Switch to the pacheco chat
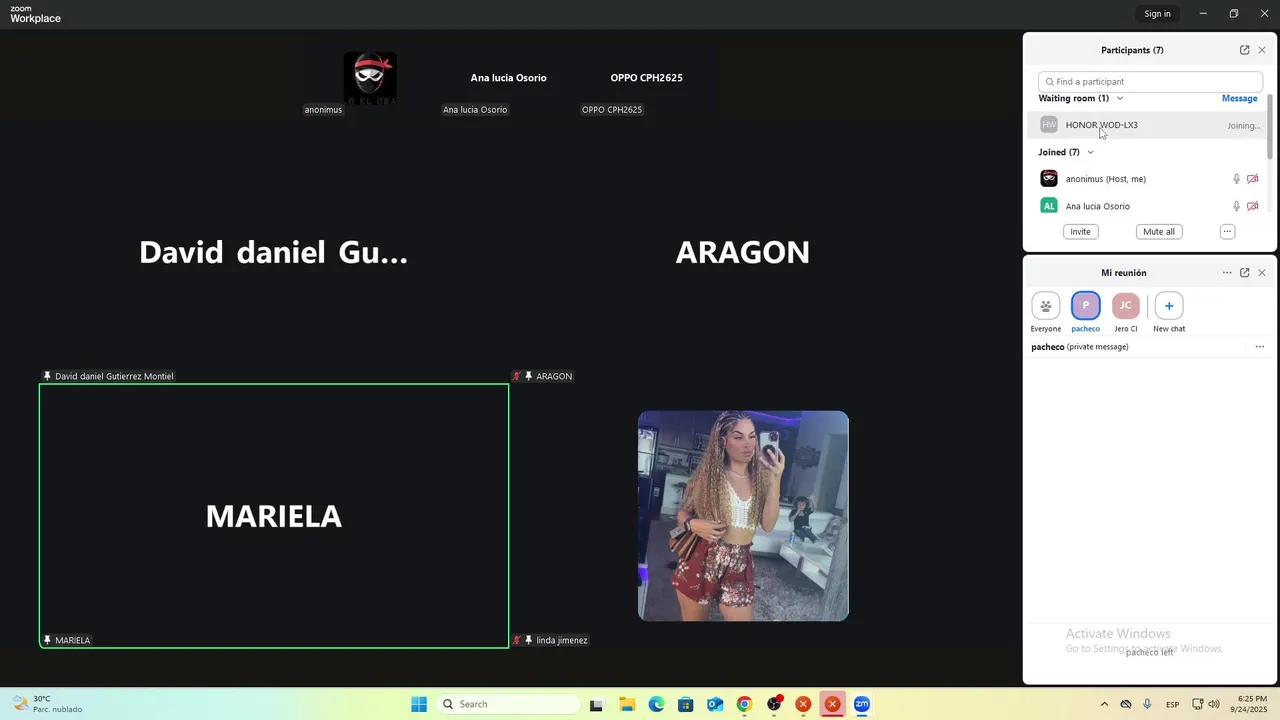The width and height of the screenshot is (1280, 720). [1085, 313]
